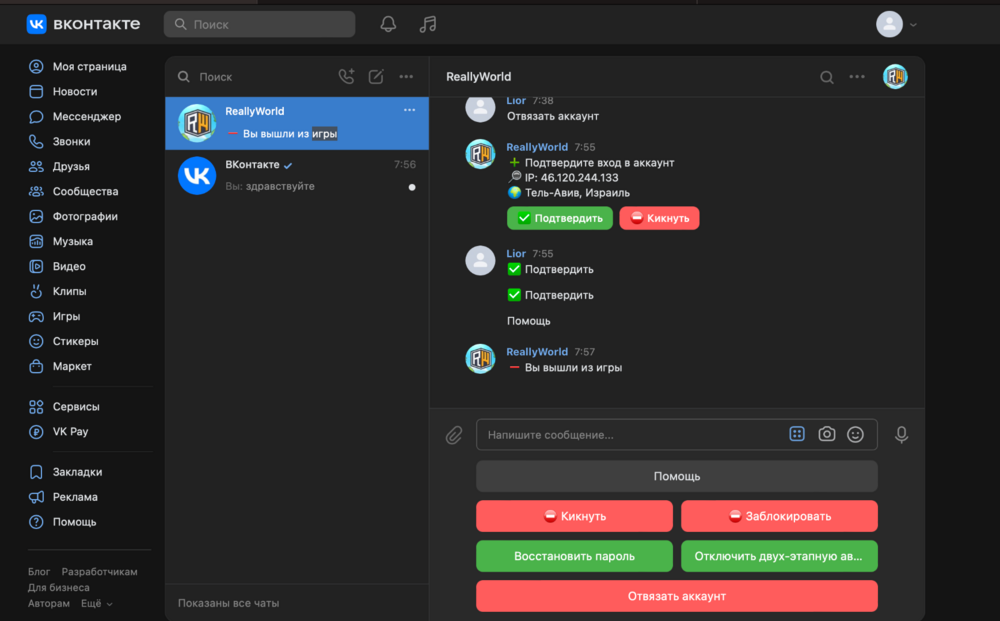Open the music note icon in header
The width and height of the screenshot is (1000, 621).
[x=427, y=24]
